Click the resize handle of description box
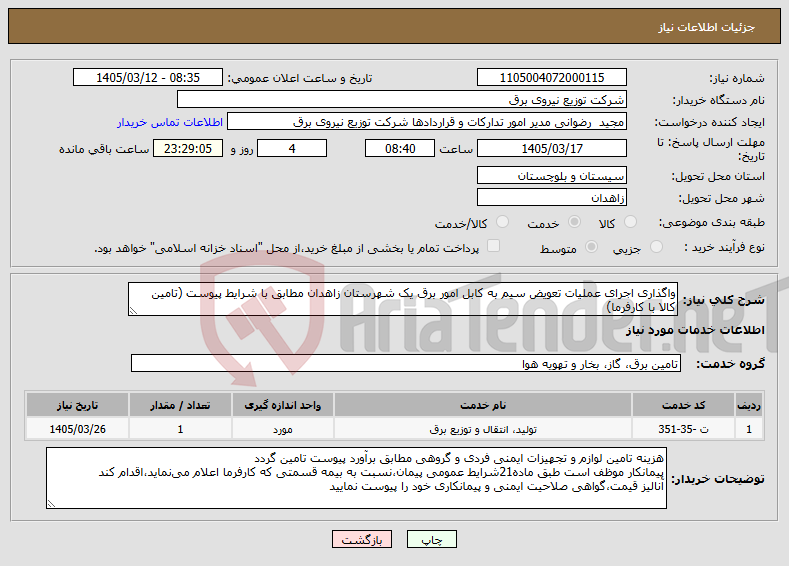This screenshot has width=789, height=566. (133, 311)
